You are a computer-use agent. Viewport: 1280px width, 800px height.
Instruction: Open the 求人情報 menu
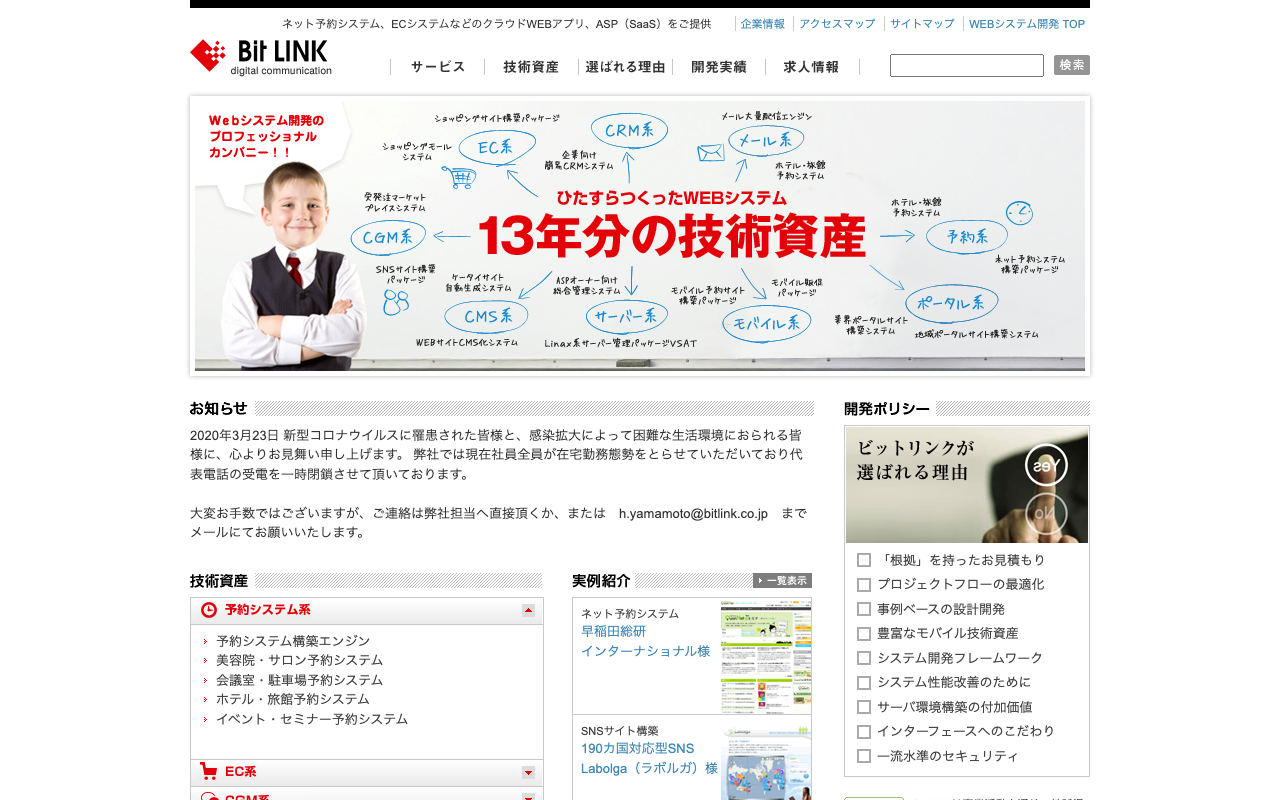812,67
